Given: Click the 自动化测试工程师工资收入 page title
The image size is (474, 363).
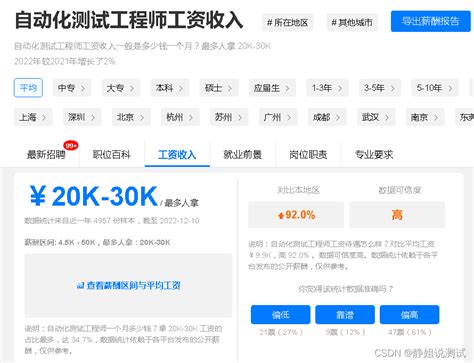Looking at the screenshot, I should click(x=129, y=20).
